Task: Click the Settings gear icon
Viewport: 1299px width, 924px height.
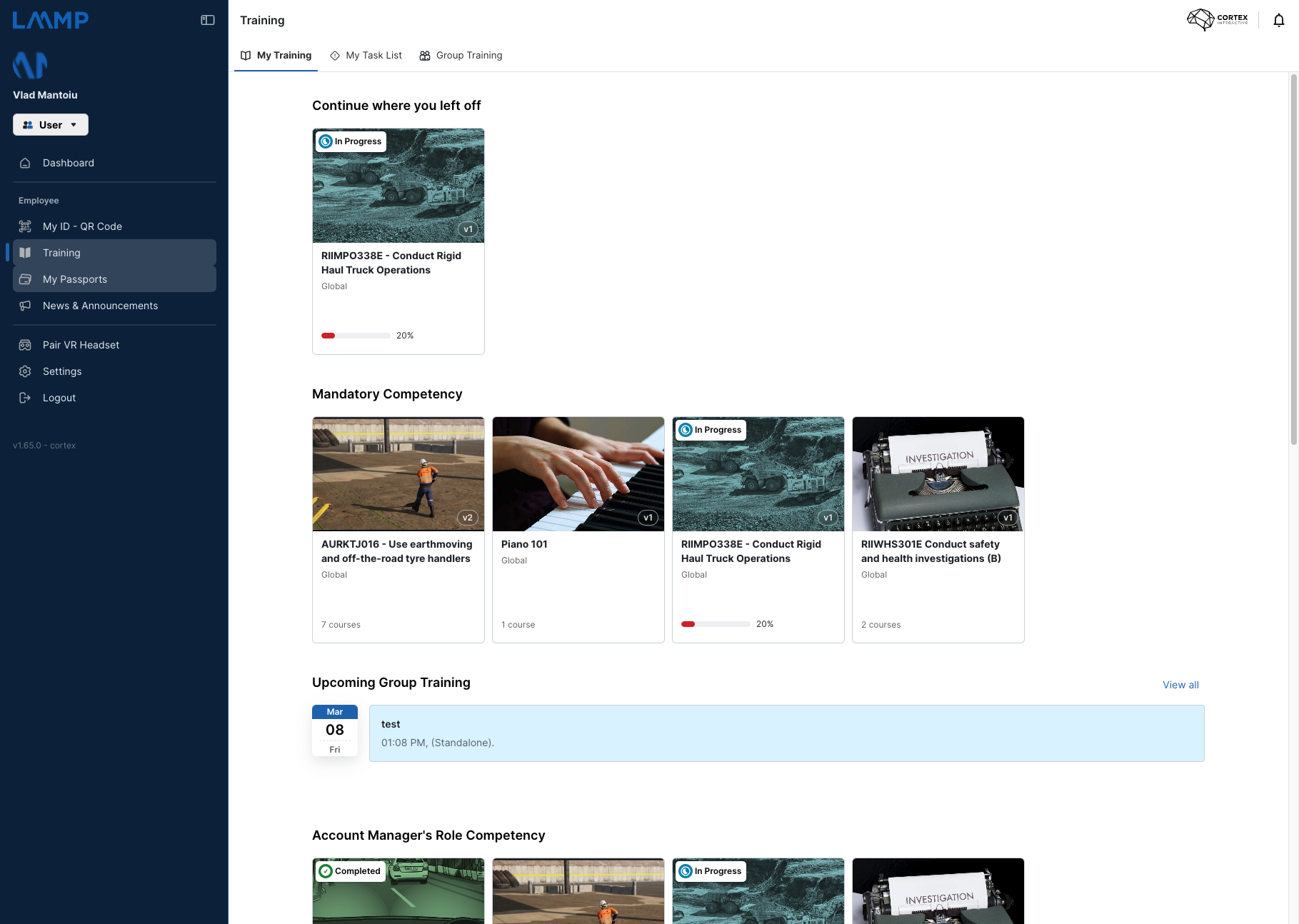Action: 25,371
